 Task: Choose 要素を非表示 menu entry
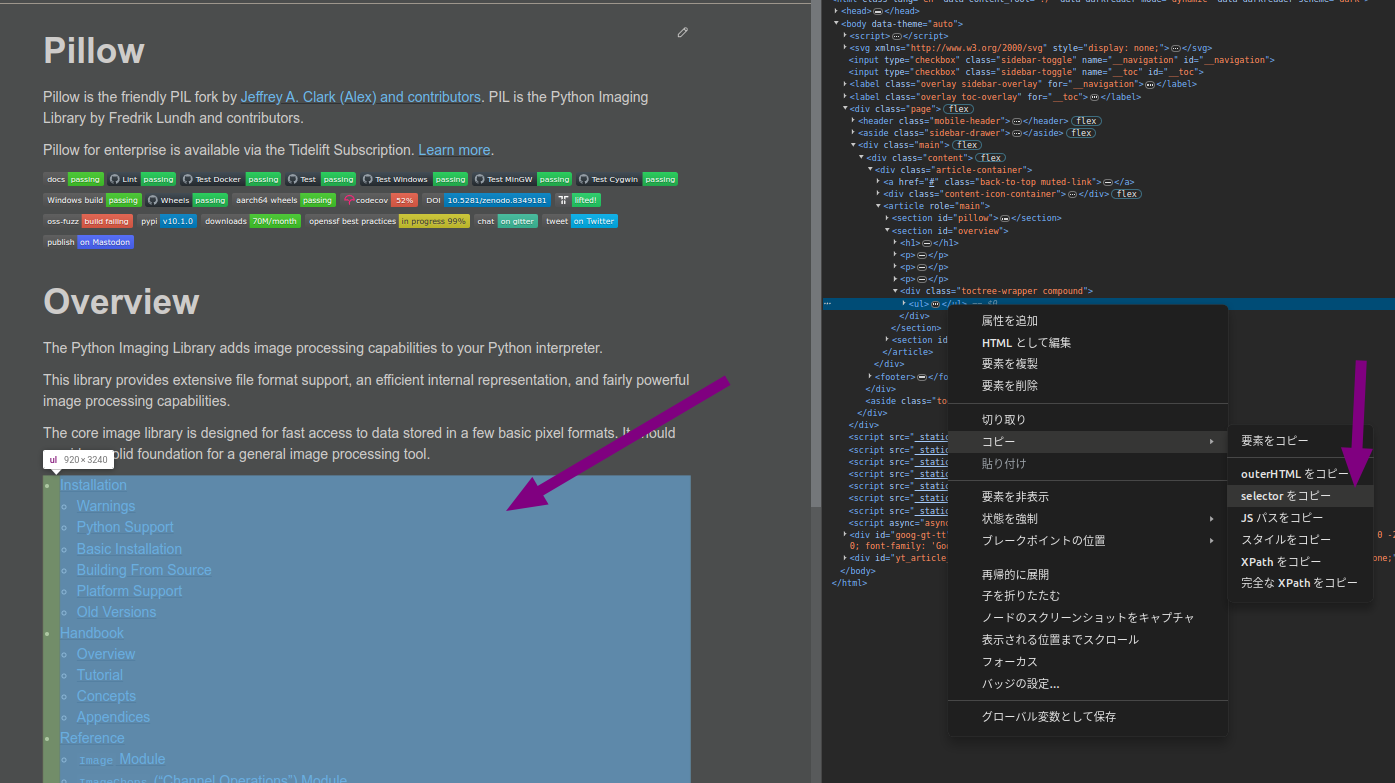tap(1088, 497)
